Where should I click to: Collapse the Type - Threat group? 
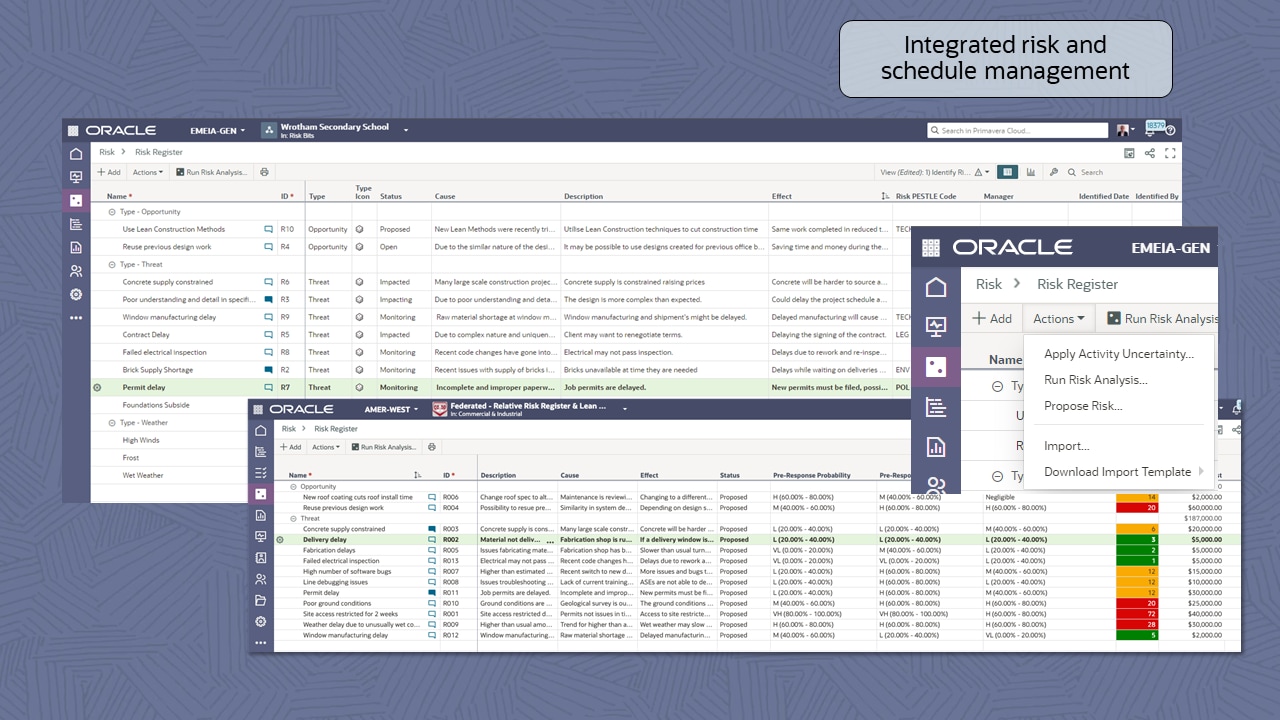pos(112,265)
